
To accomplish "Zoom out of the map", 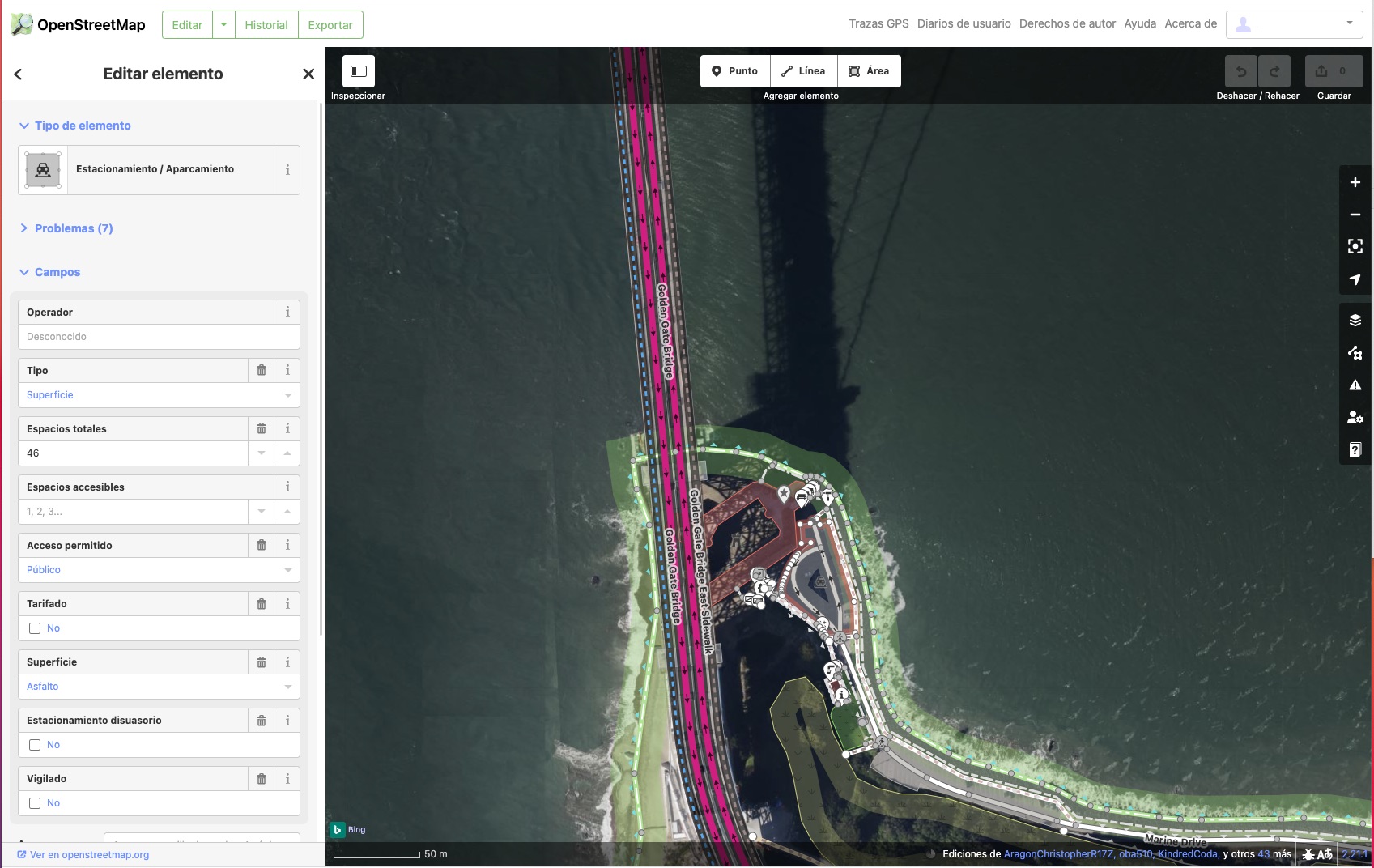I will (x=1355, y=215).
